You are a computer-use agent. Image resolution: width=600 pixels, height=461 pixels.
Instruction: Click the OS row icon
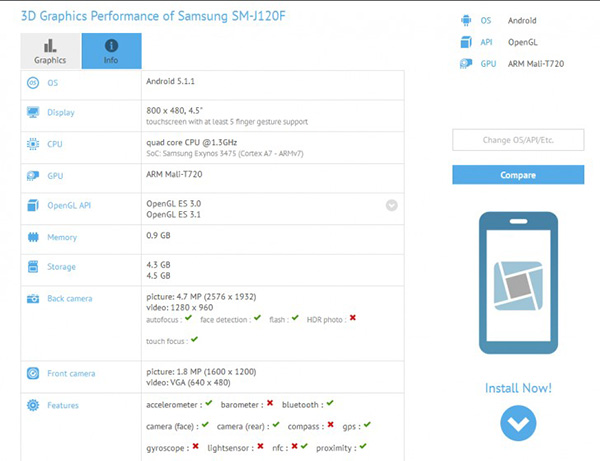33,83
